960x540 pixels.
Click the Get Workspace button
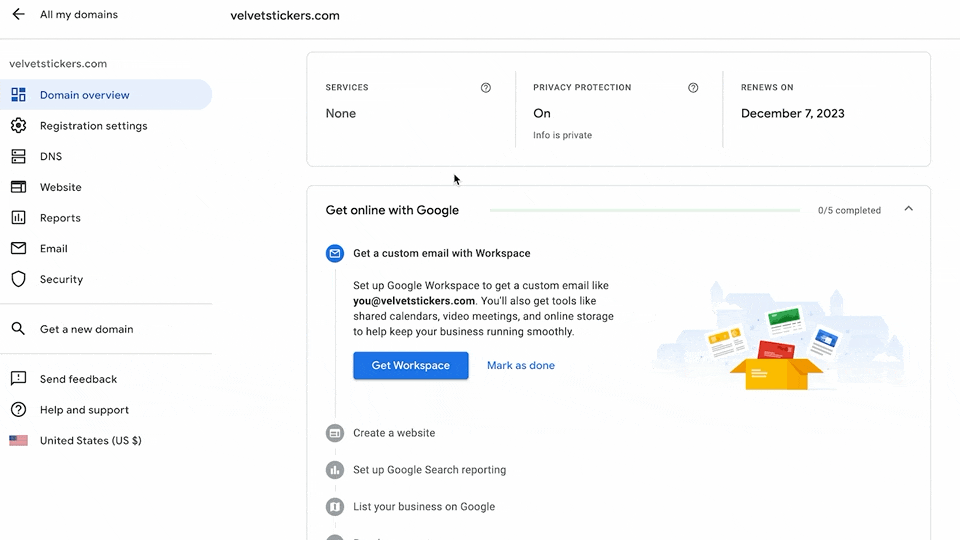coord(410,366)
